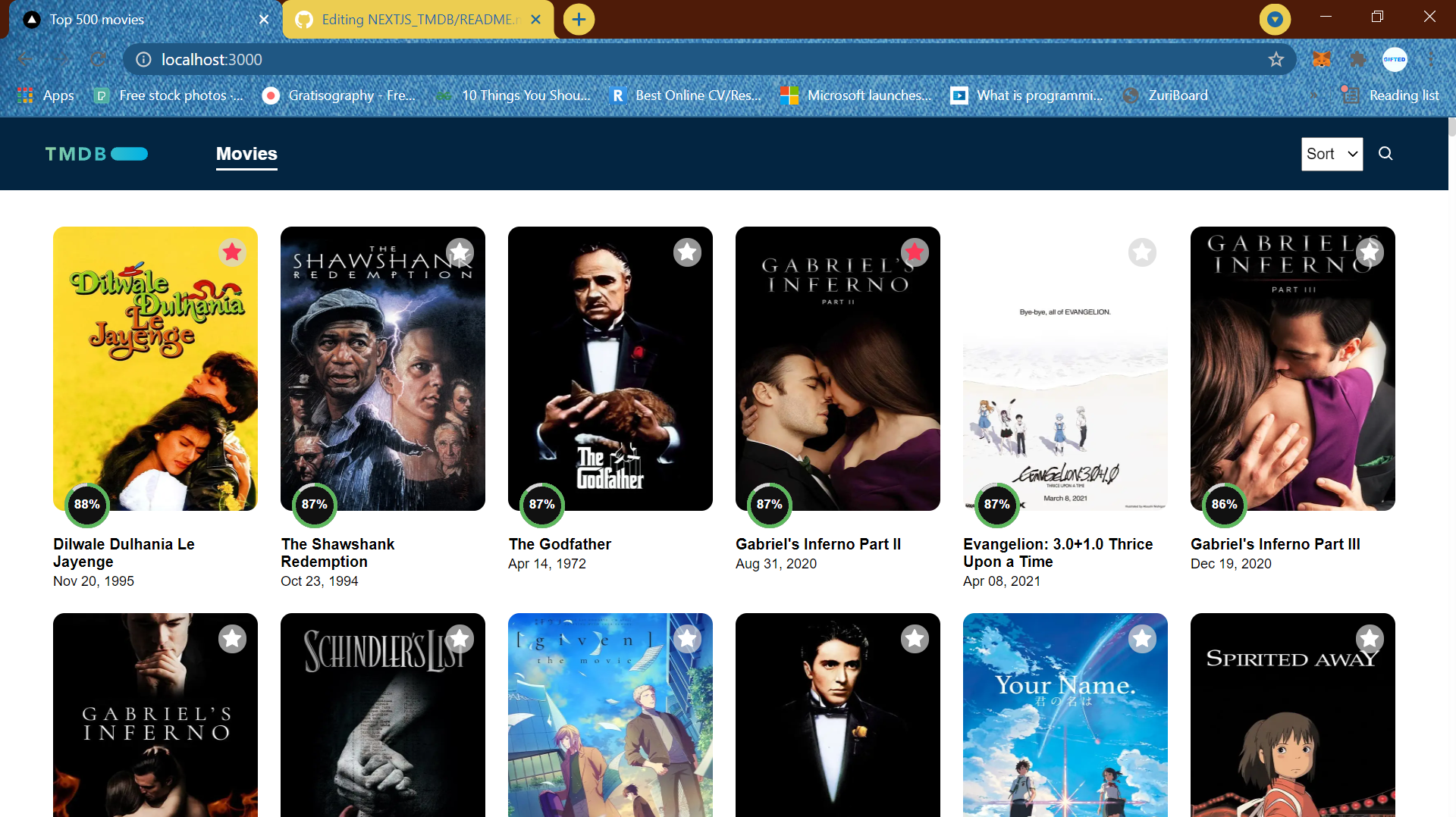
Task: Open the Microsoft launches bookmark
Action: click(856, 95)
